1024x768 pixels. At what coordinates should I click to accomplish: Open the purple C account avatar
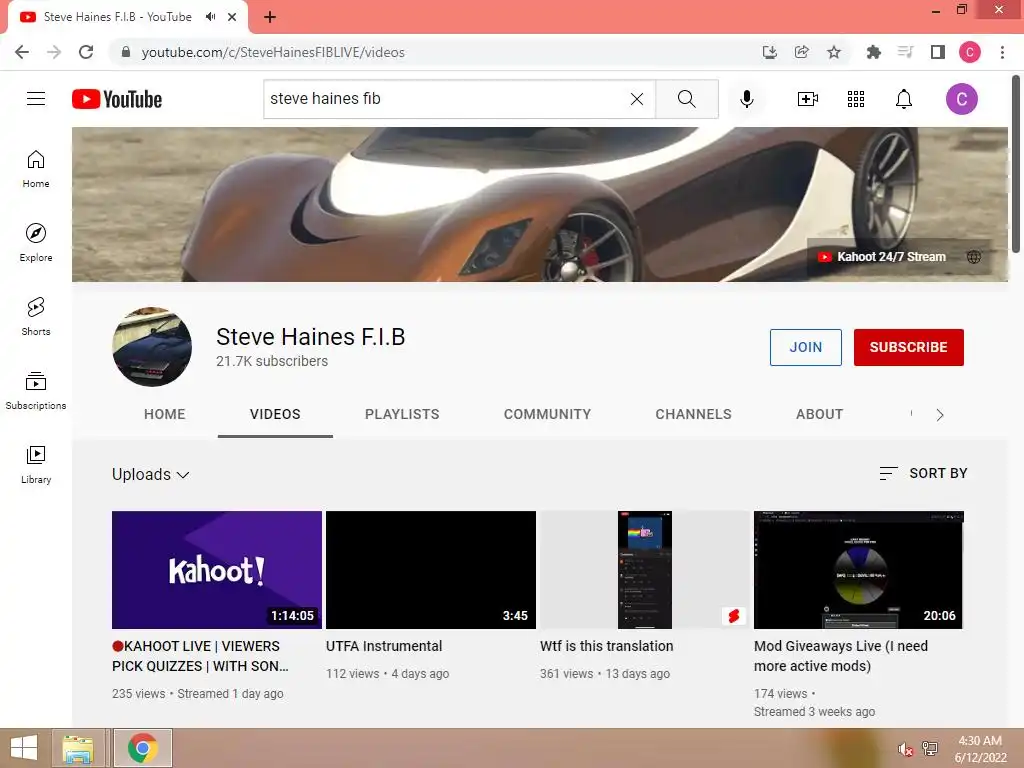click(961, 99)
